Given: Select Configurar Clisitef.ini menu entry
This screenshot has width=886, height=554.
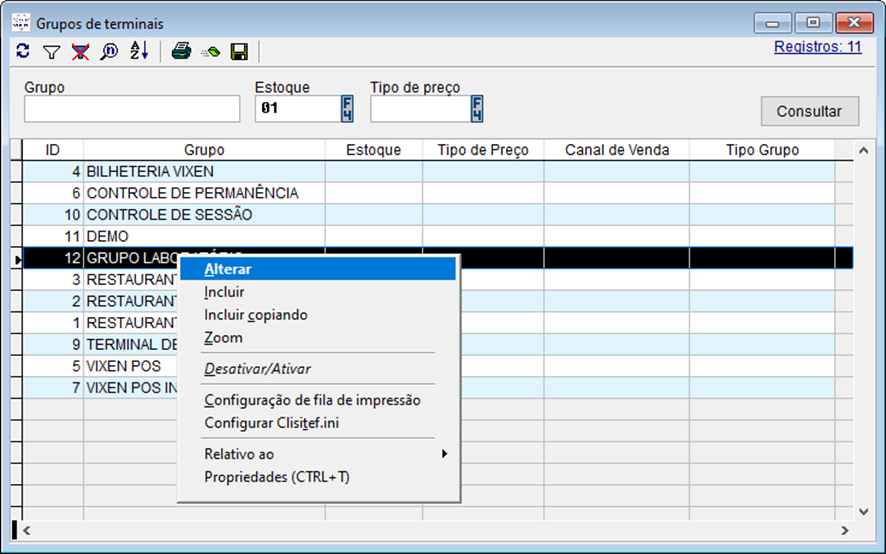Looking at the screenshot, I should 273,423.
